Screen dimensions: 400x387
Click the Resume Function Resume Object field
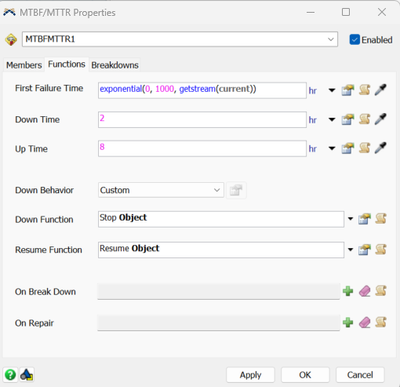coord(221,250)
